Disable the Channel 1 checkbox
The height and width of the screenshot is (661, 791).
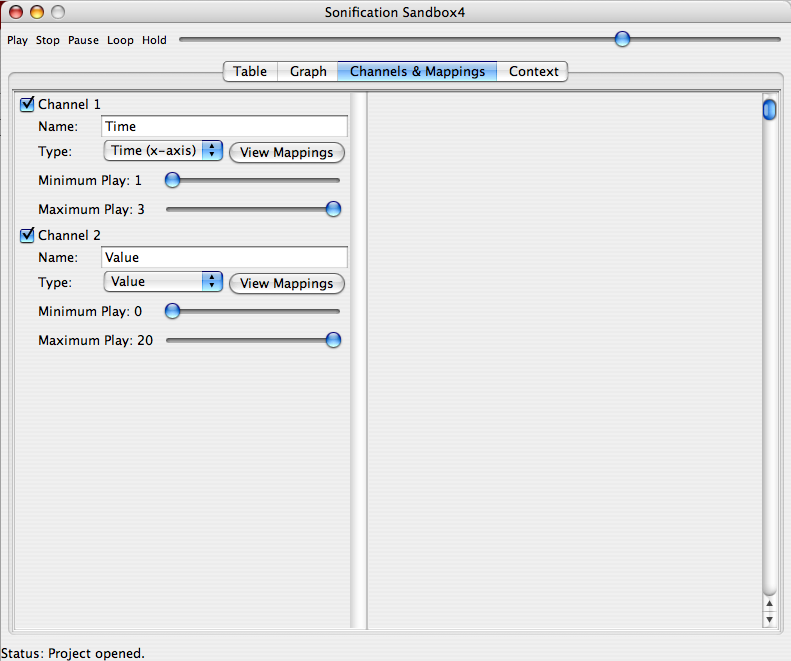click(x=27, y=104)
